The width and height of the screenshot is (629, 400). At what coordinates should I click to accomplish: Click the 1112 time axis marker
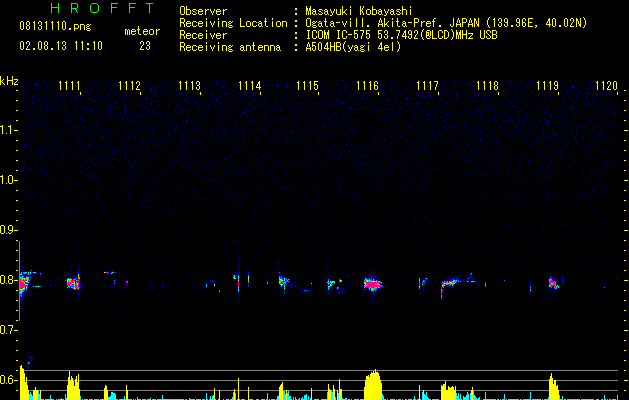click(x=129, y=86)
